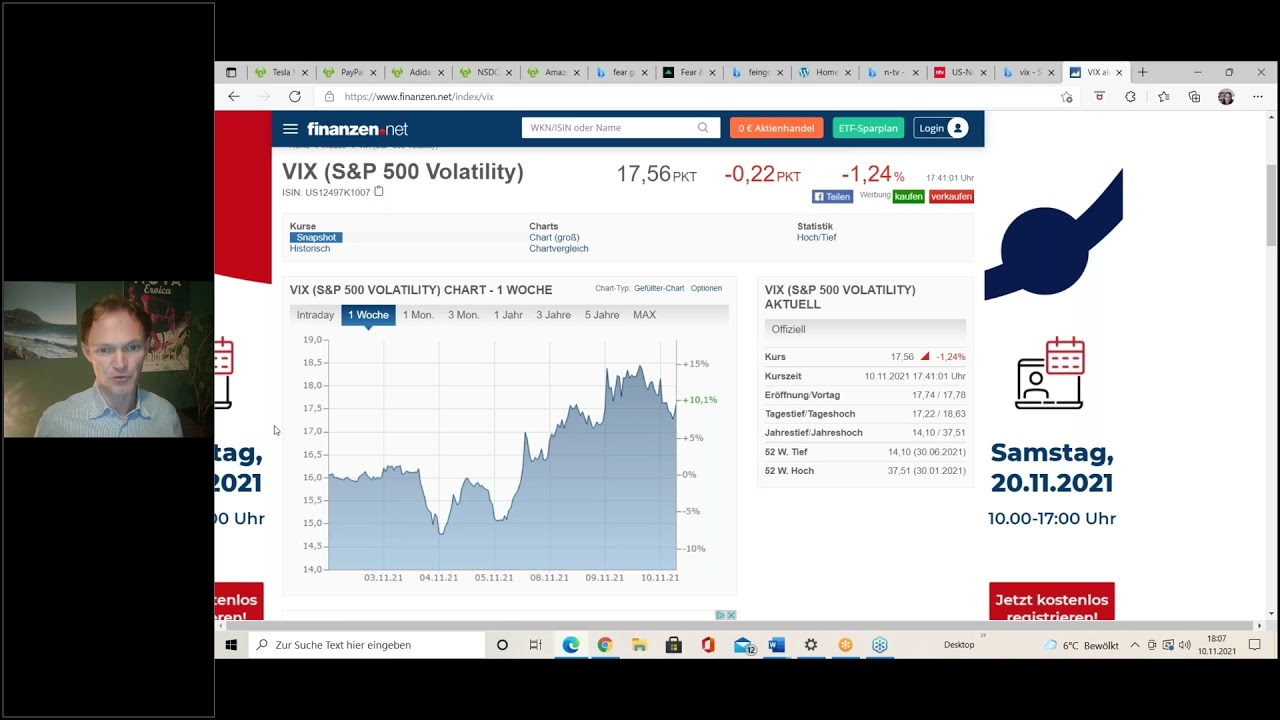Viewport: 1280px width, 720px height.
Task: Open Settings gear in the taskbar
Action: pyautogui.click(x=811, y=645)
